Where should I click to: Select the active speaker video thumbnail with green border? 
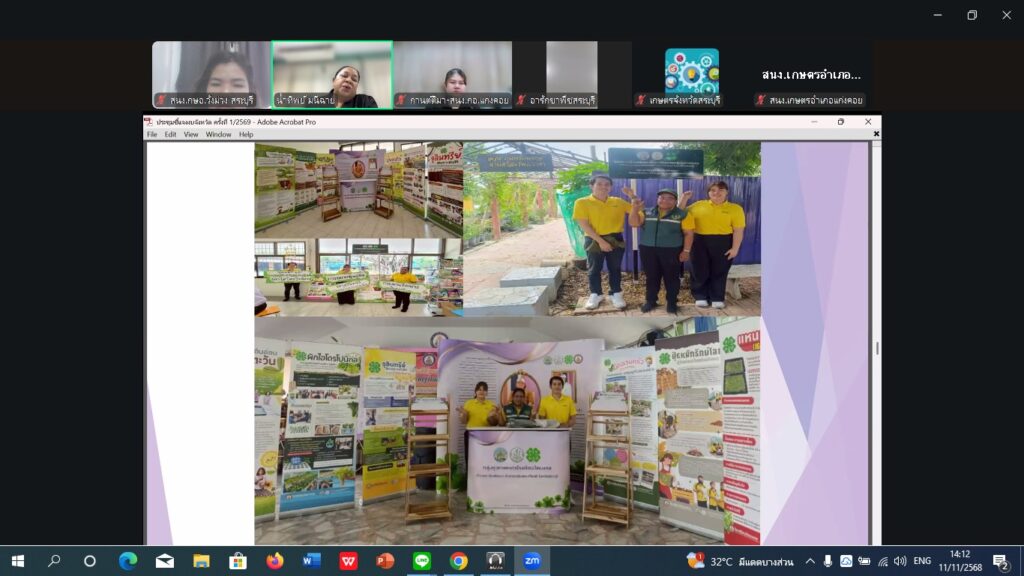pyautogui.click(x=332, y=74)
